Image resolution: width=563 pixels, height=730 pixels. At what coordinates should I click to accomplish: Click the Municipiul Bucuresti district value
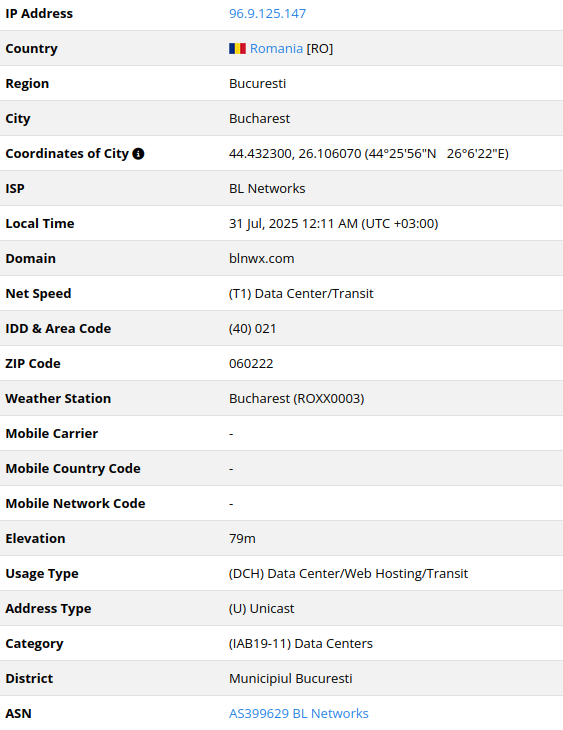(291, 678)
